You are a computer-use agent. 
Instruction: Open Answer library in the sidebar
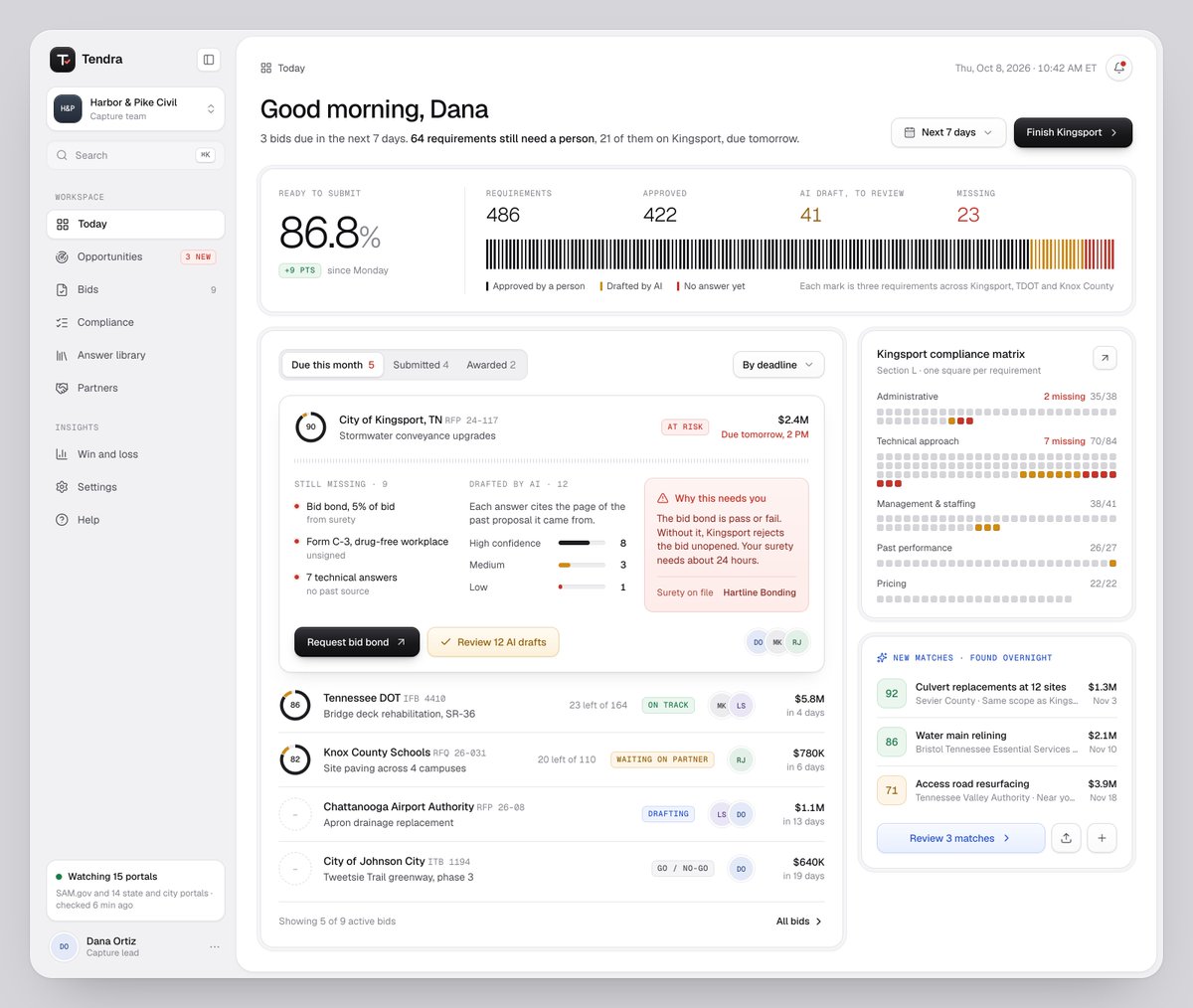click(x=135, y=356)
